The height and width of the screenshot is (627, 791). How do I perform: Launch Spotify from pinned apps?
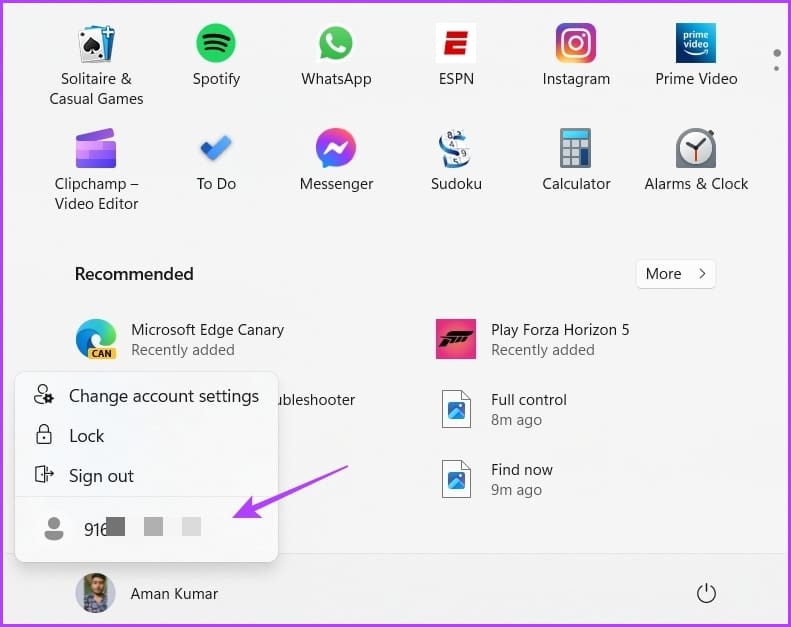[216, 55]
